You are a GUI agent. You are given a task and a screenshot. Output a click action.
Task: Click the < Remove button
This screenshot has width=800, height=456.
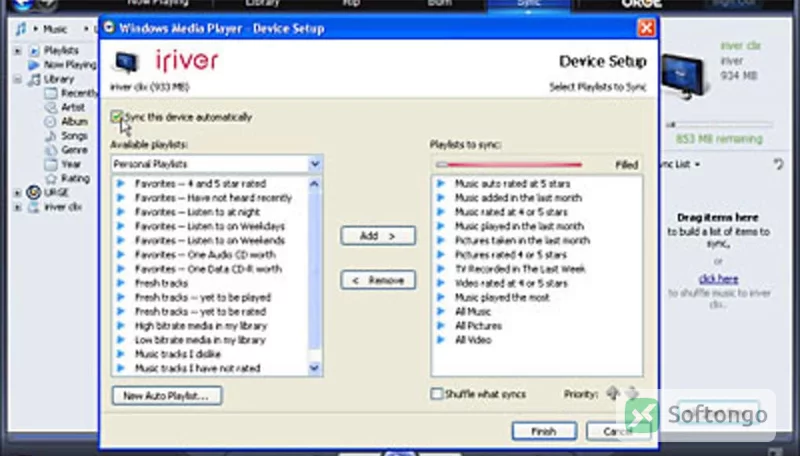[378, 280]
